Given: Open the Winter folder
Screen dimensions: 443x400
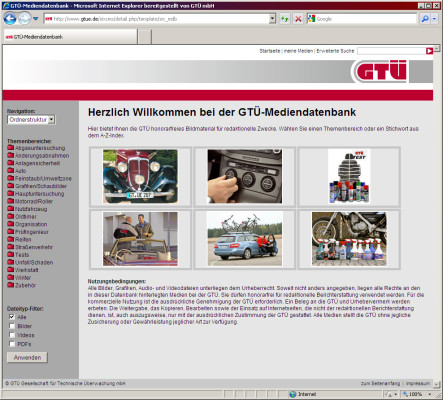Looking at the screenshot, I should [x=19, y=278].
